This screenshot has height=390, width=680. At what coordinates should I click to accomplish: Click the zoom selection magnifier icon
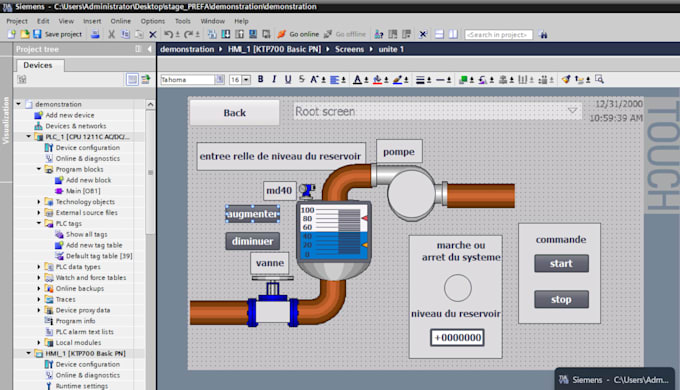pos(599,79)
